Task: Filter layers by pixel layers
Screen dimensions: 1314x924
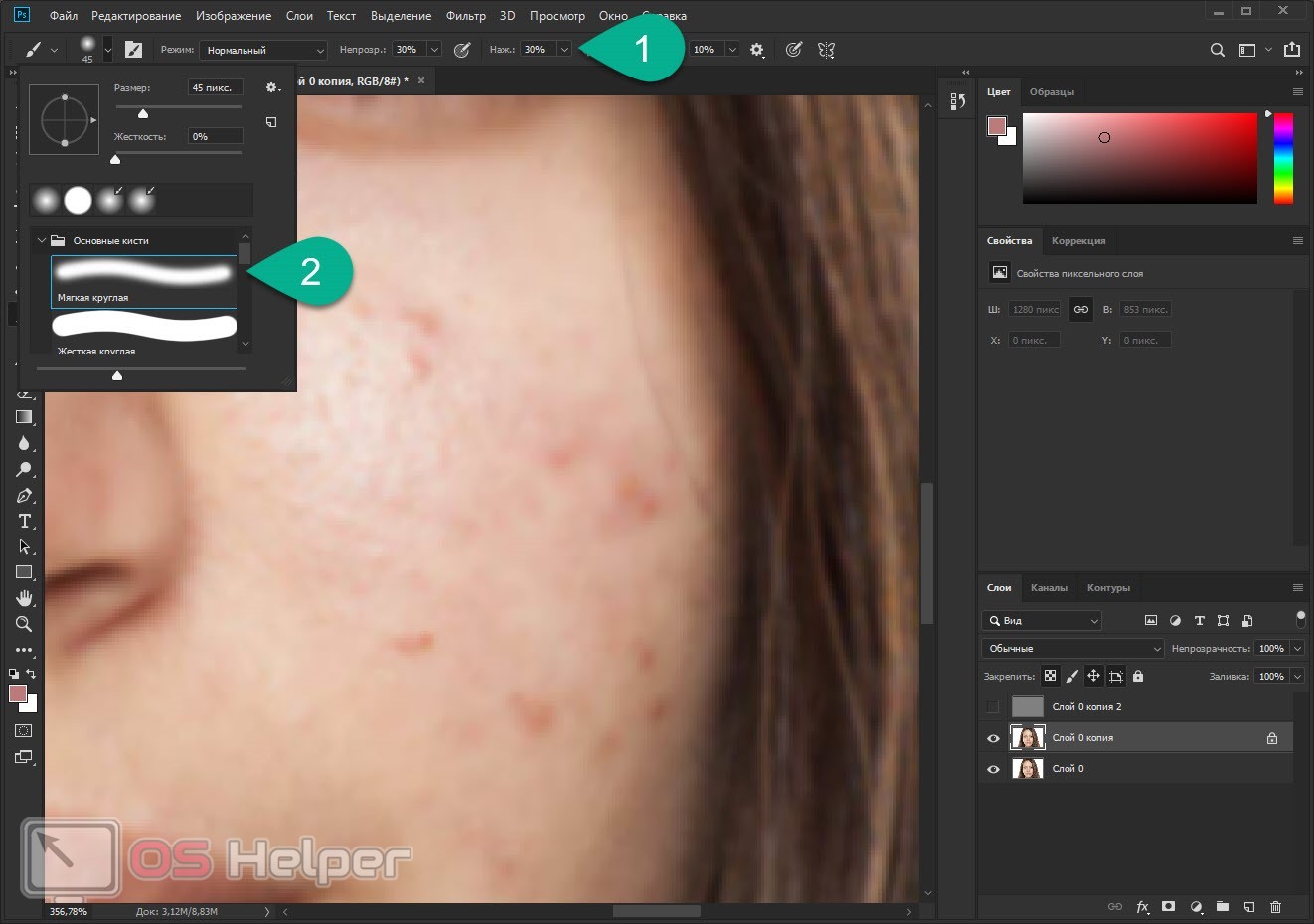Action: 1151,620
